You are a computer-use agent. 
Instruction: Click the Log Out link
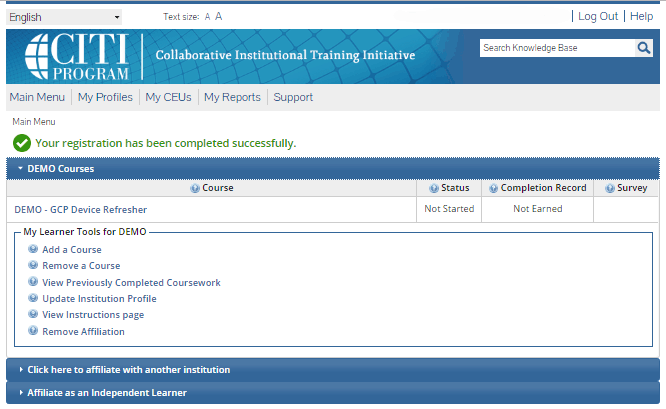tap(598, 17)
